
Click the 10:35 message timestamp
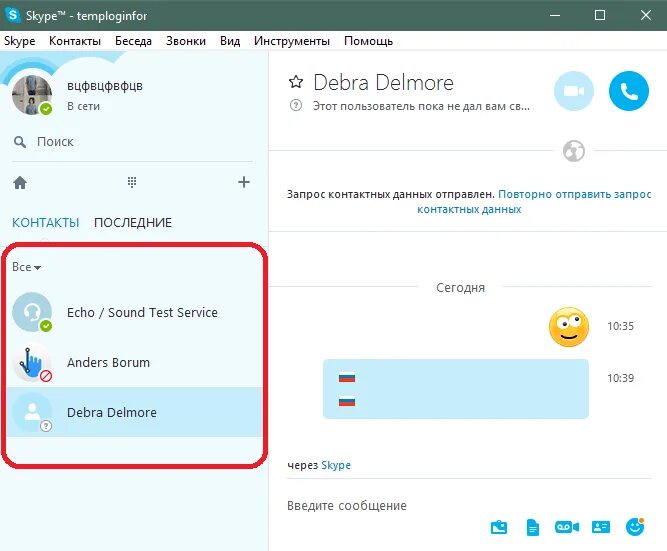point(620,326)
